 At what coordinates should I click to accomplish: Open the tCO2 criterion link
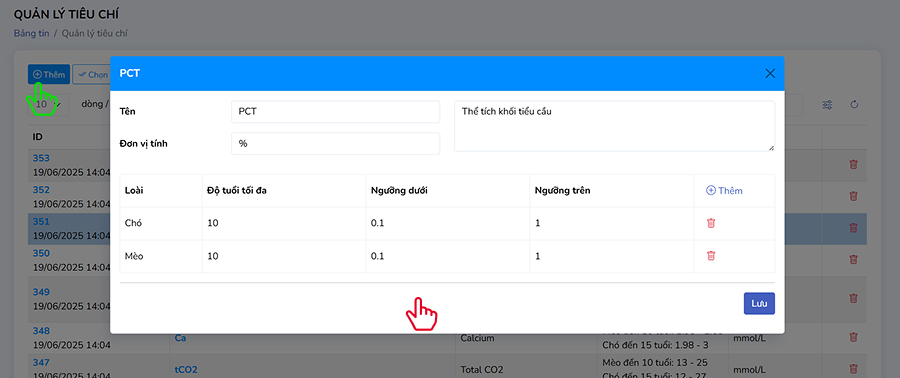(186, 370)
